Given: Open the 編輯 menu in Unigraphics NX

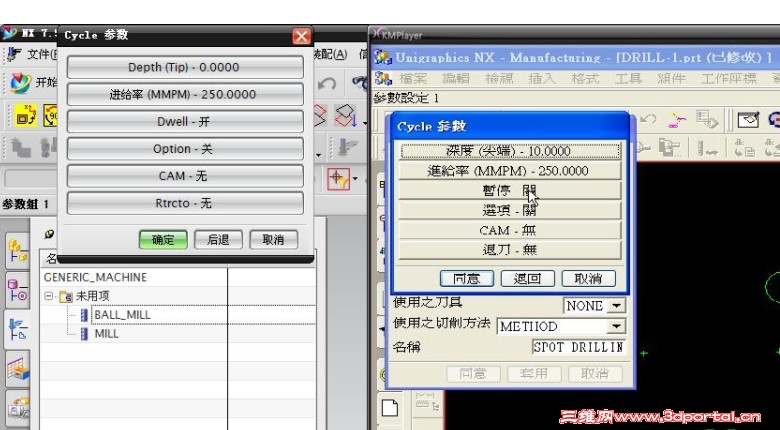Looking at the screenshot, I should [456, 79].
